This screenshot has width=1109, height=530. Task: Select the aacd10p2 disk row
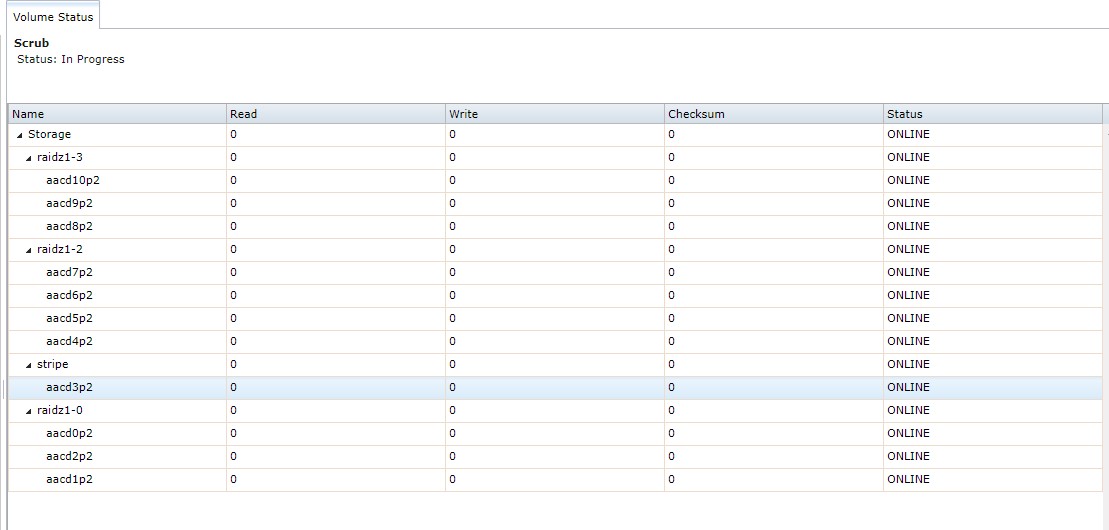[73, 181]
